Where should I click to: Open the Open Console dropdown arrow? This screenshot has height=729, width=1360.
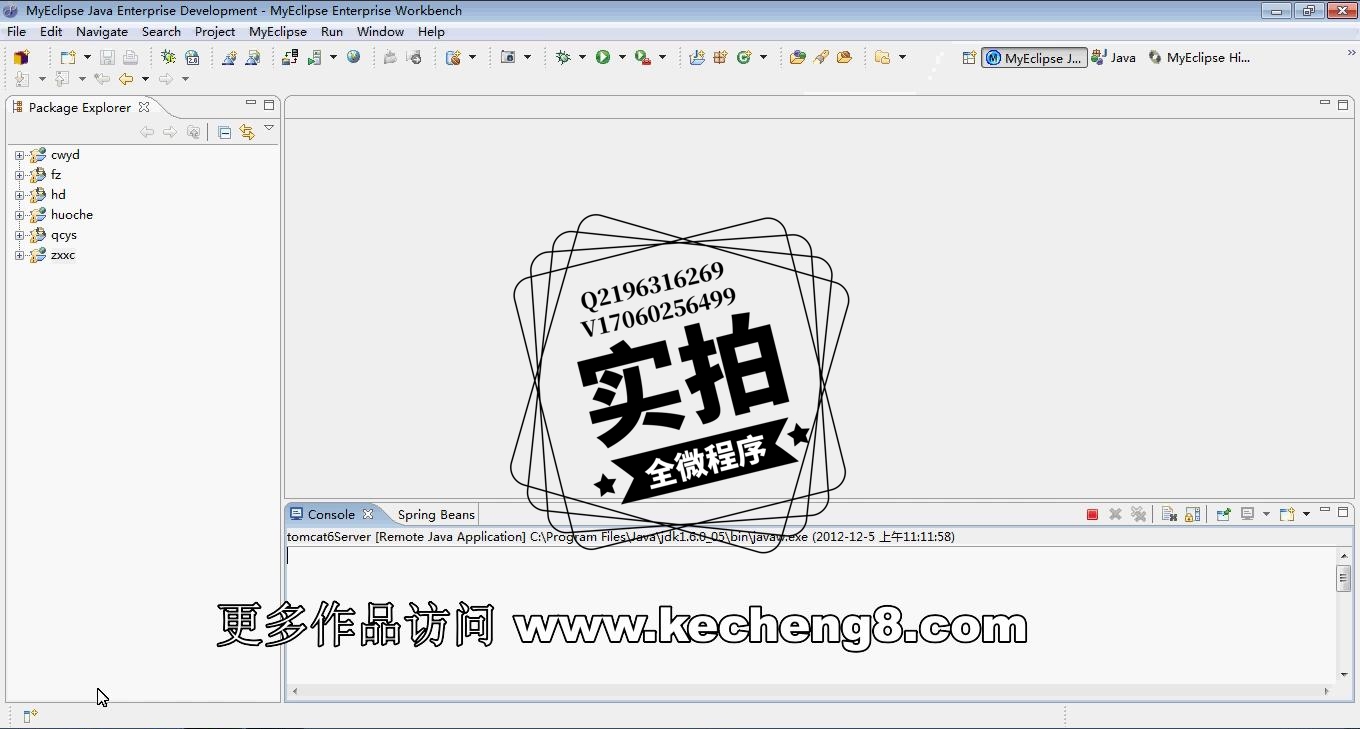pos(1306,514)
